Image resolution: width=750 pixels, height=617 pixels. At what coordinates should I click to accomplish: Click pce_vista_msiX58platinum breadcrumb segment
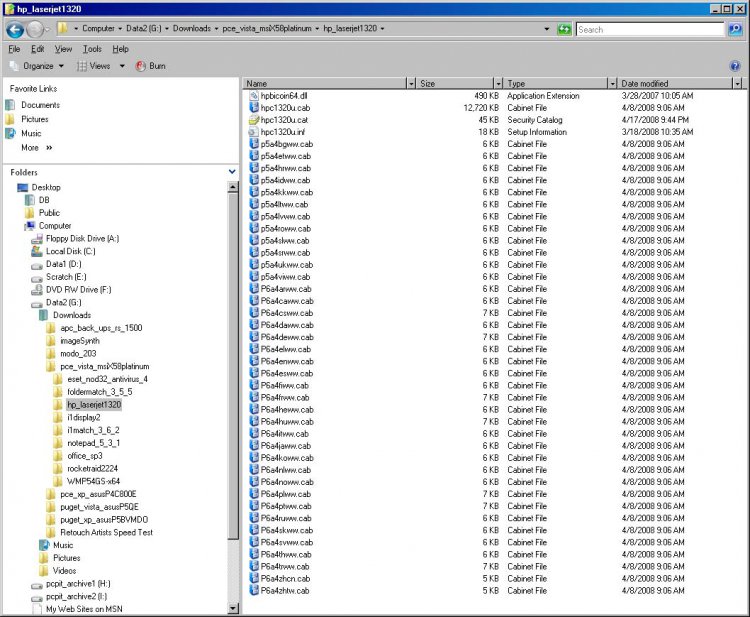(267, 29)
